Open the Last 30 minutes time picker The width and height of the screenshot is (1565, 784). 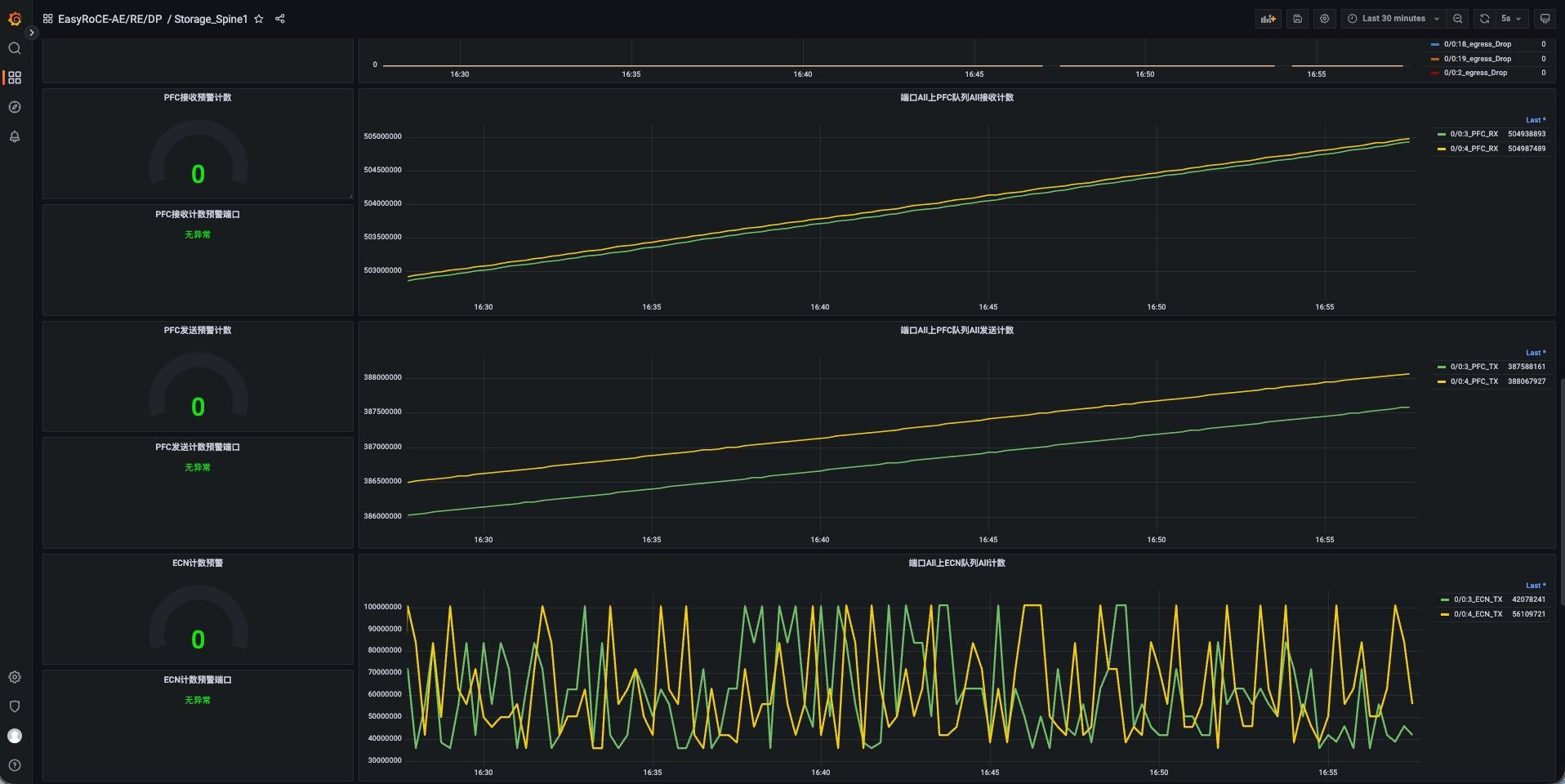pos(1393,19)
